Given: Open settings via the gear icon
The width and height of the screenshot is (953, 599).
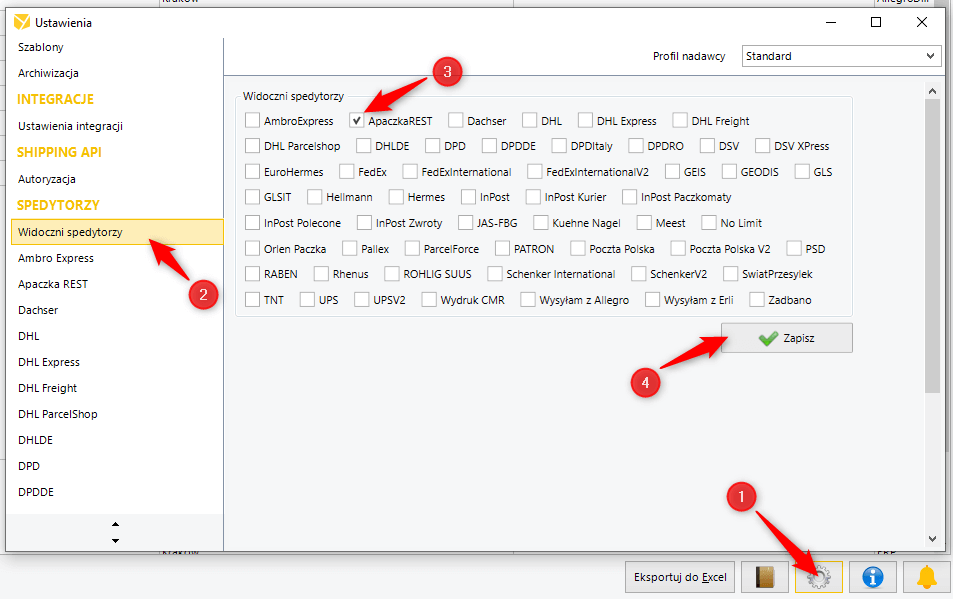Looking at the screenshot, I should 819,576.
